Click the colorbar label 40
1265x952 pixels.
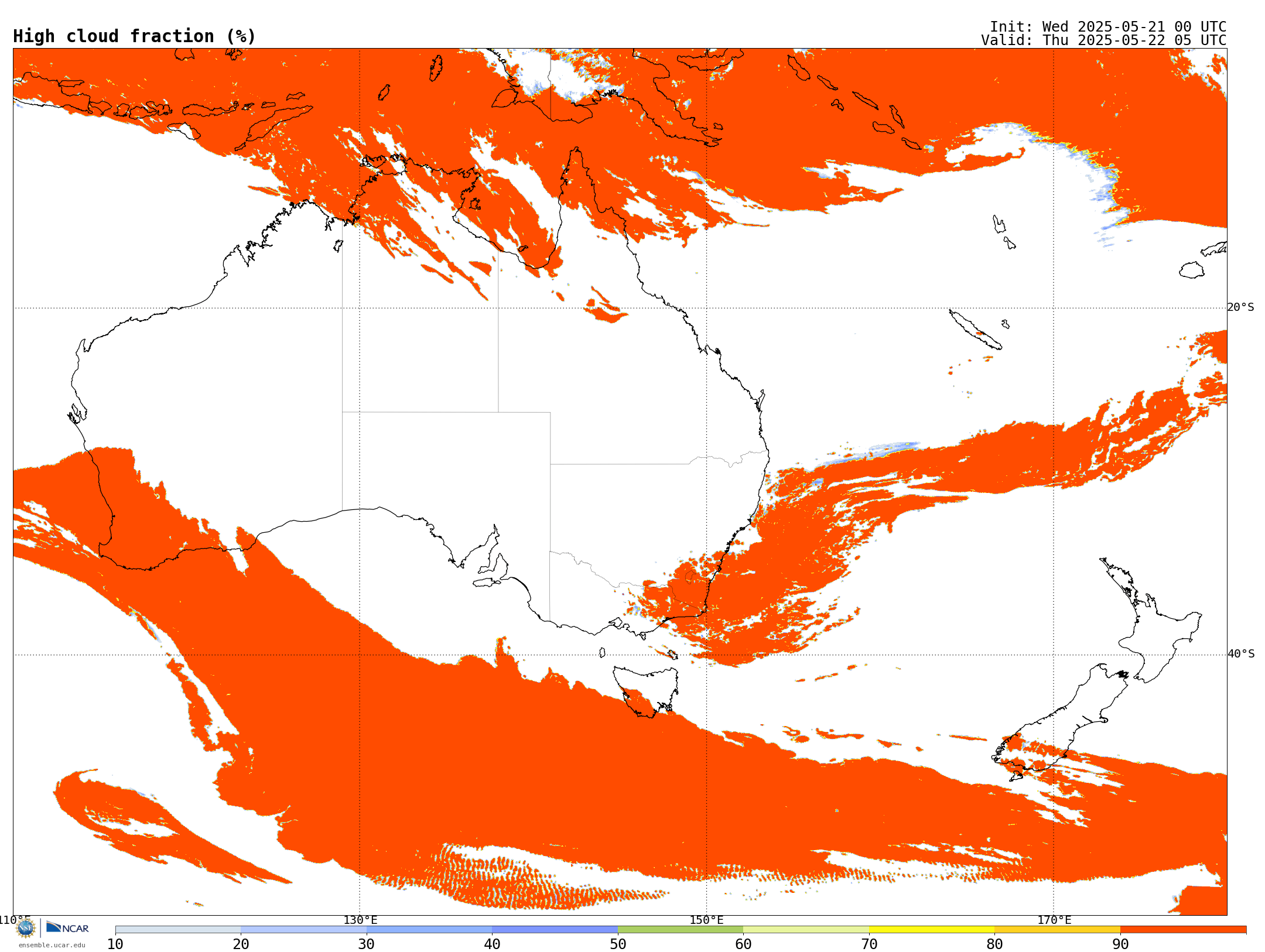pyautogui.click(x=492, y=944)
